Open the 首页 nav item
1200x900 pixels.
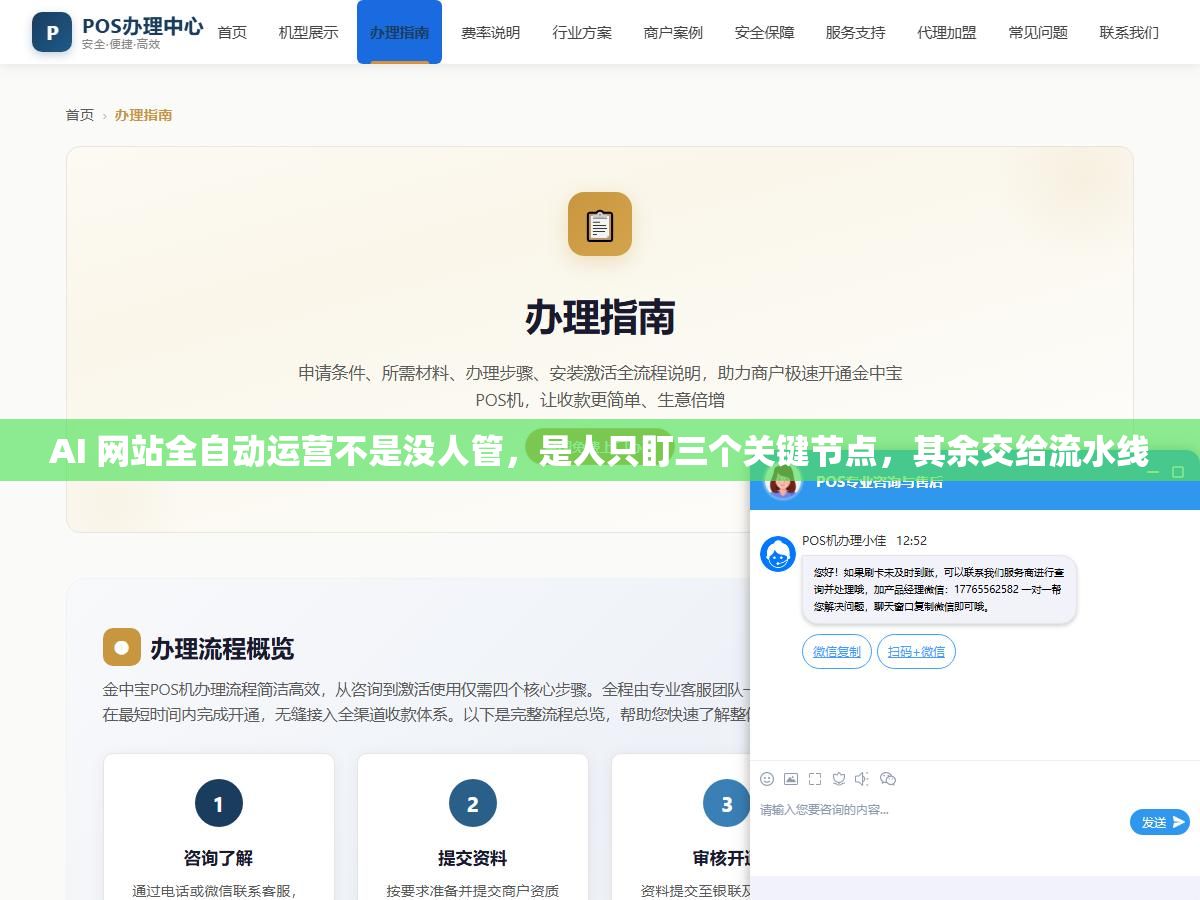coord(232,32)
